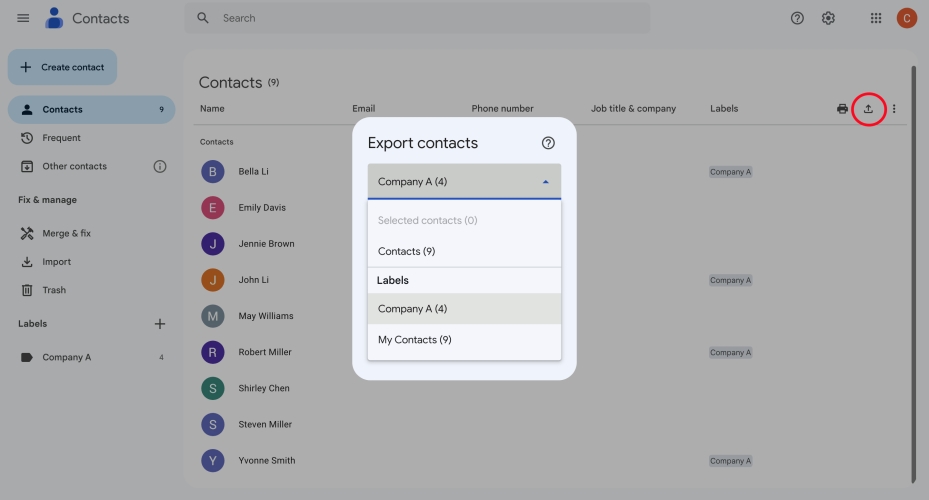Click May Williams's avatar
Image resolution: width=929 pixels, height=500 pixels.
pos(213,316)
